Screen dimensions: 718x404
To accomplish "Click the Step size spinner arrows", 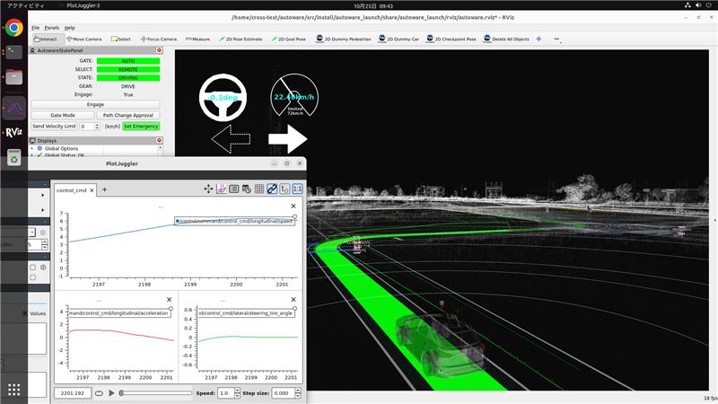I will click(x=298, y=393).
